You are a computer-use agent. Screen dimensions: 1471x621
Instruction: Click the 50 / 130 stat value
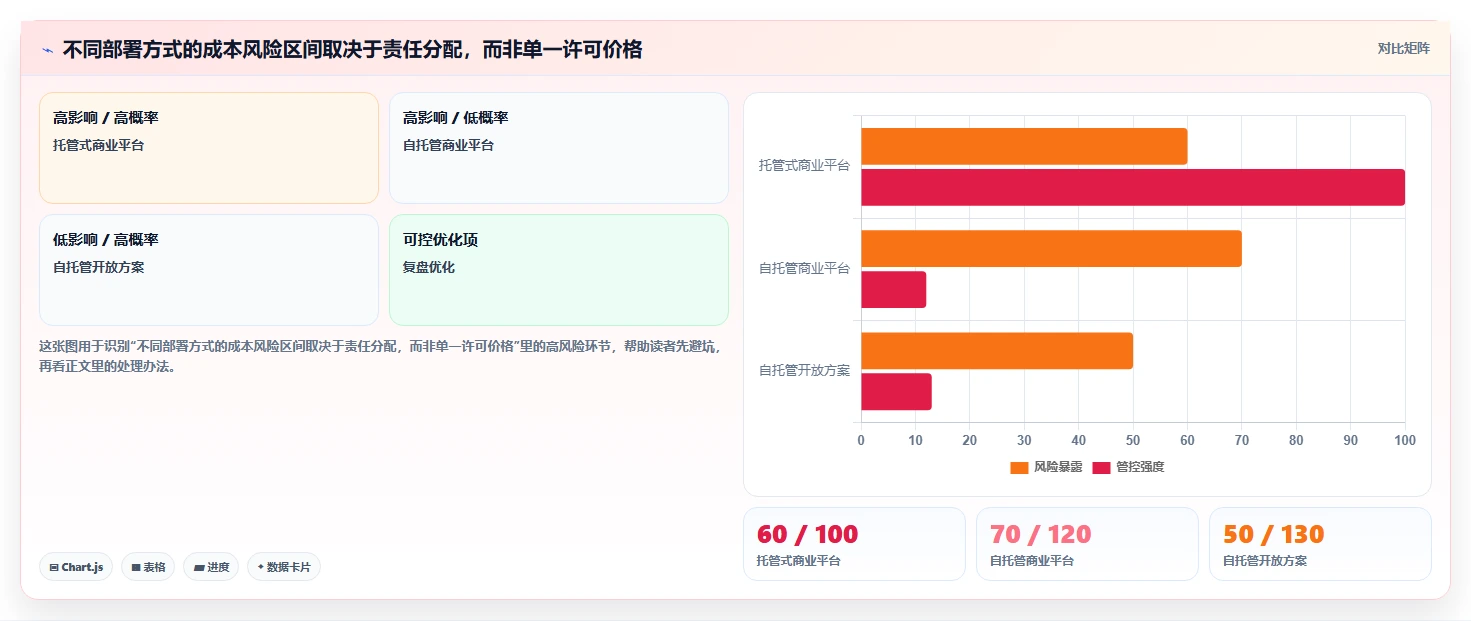coord(1273,534)
